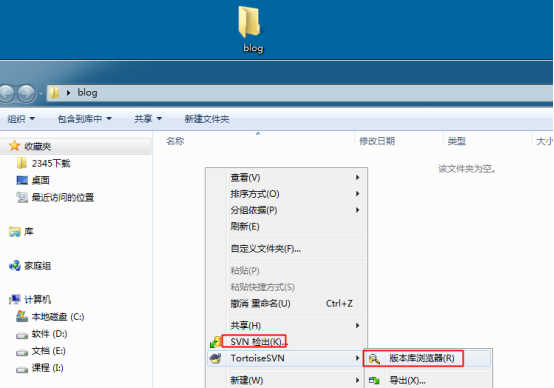The width and height of the screenshot is (554, 388).
Task: Sort by the 修改日期 column header
Action: (x=377, y=141)
